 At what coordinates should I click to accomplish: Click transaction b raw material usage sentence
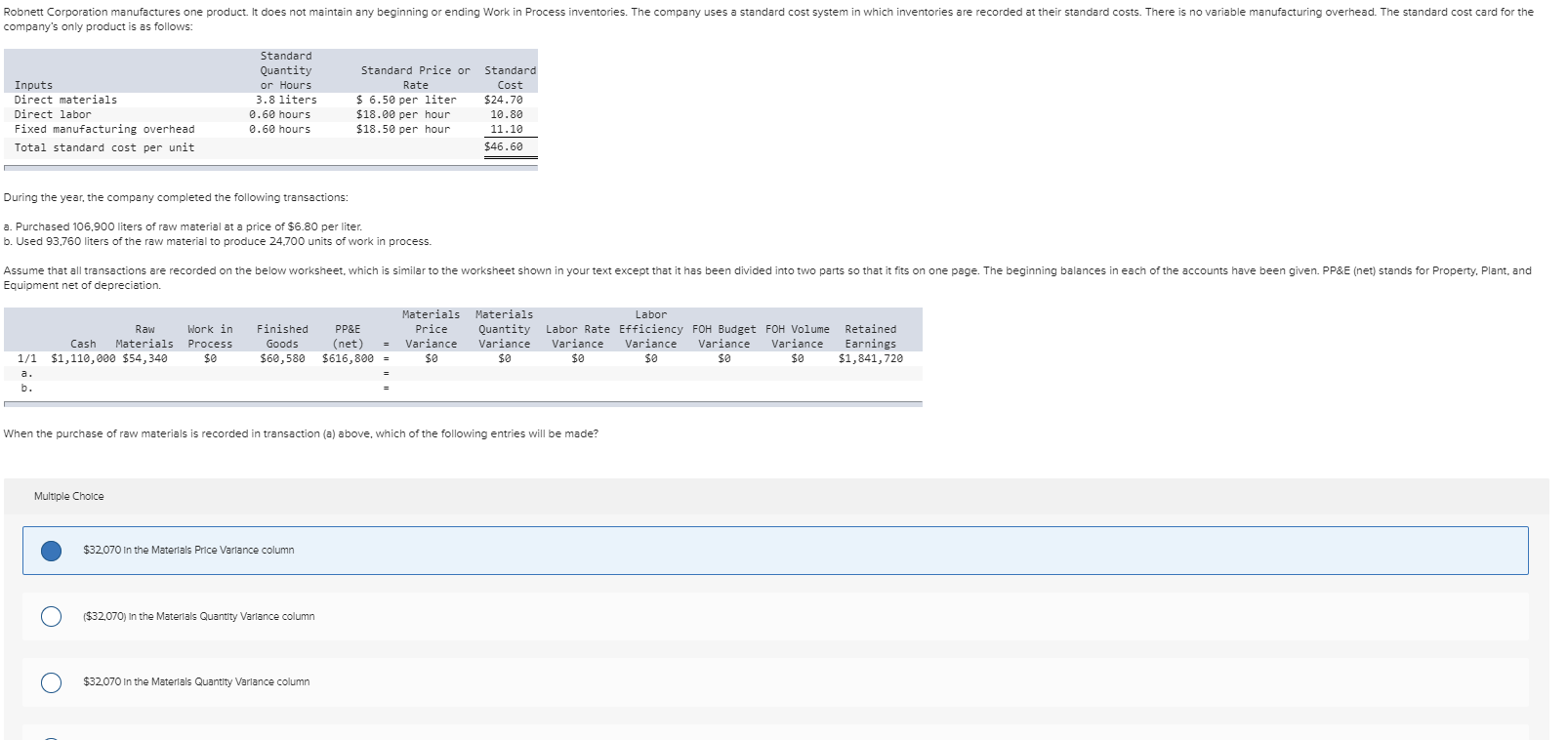tap(218, 241)
